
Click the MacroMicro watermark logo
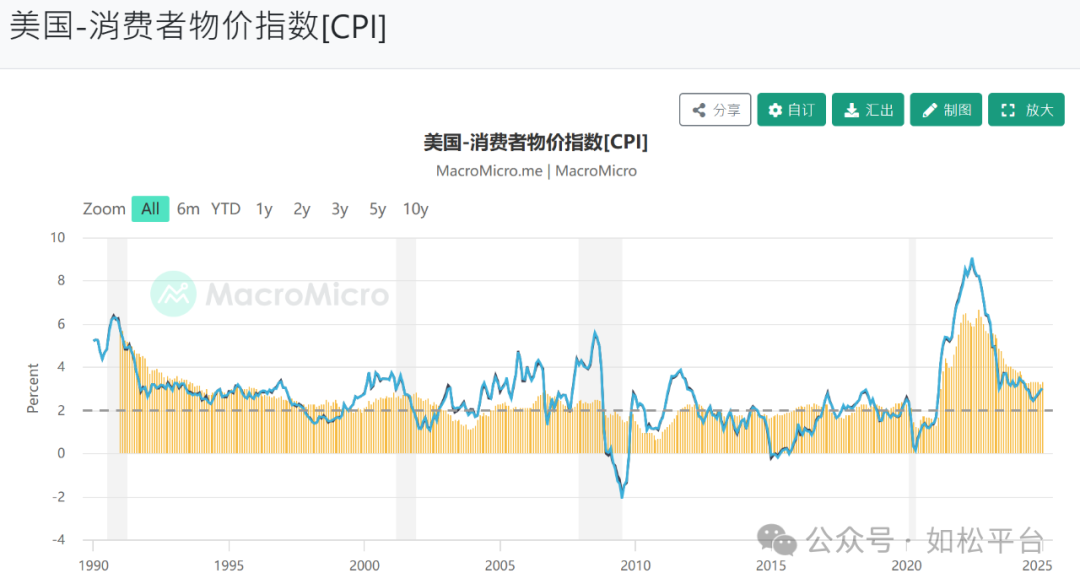[x=174, y=294]
